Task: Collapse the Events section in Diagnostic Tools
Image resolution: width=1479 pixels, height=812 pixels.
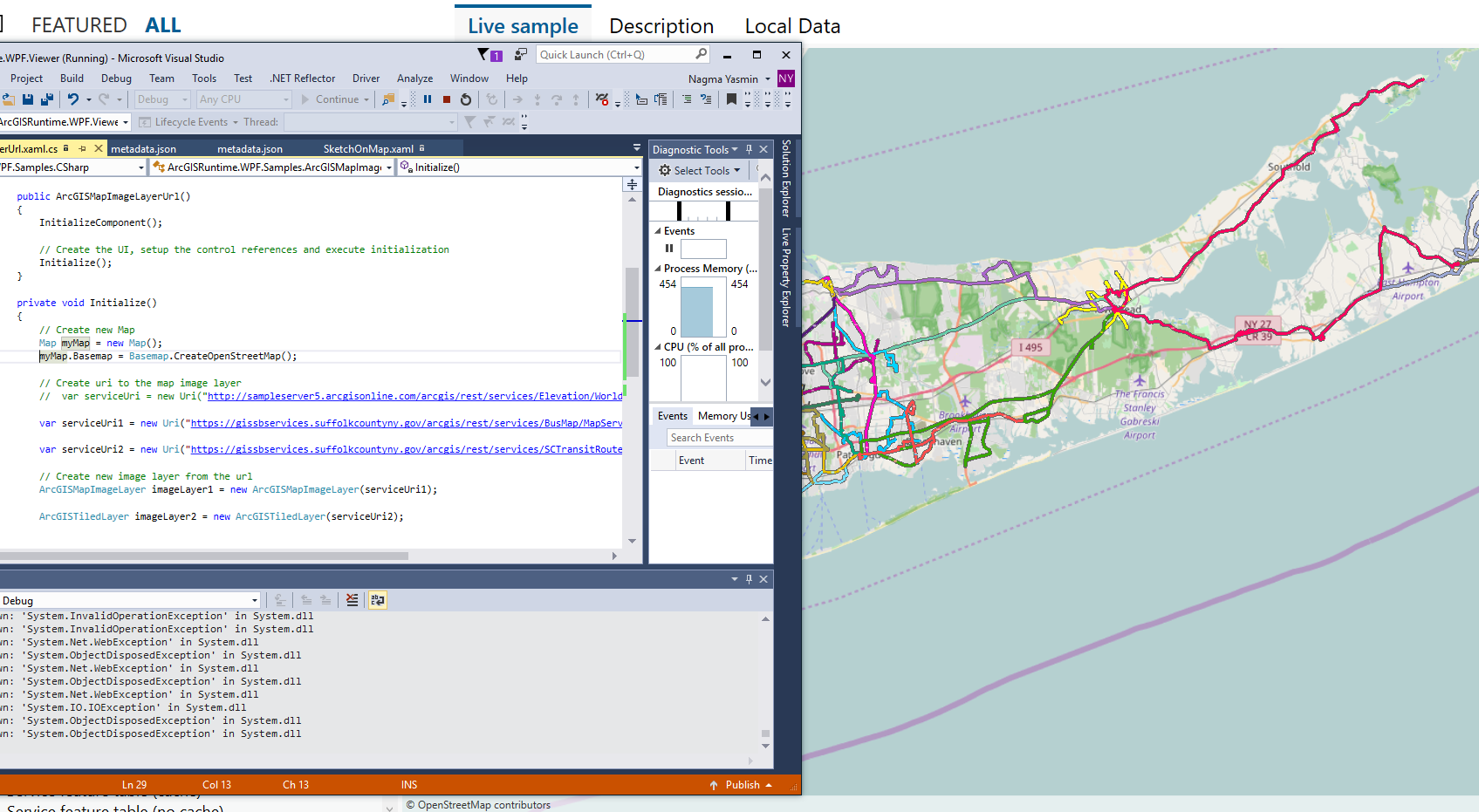Action: coord(658,231)
